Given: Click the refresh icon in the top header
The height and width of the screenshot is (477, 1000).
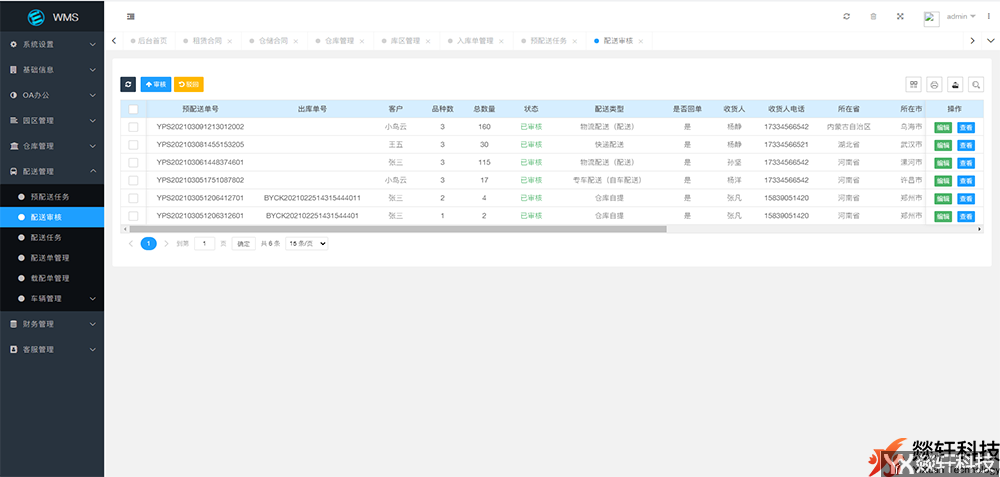Looking at the screenshot, I should pyautogui.click(x=847, y=17).
